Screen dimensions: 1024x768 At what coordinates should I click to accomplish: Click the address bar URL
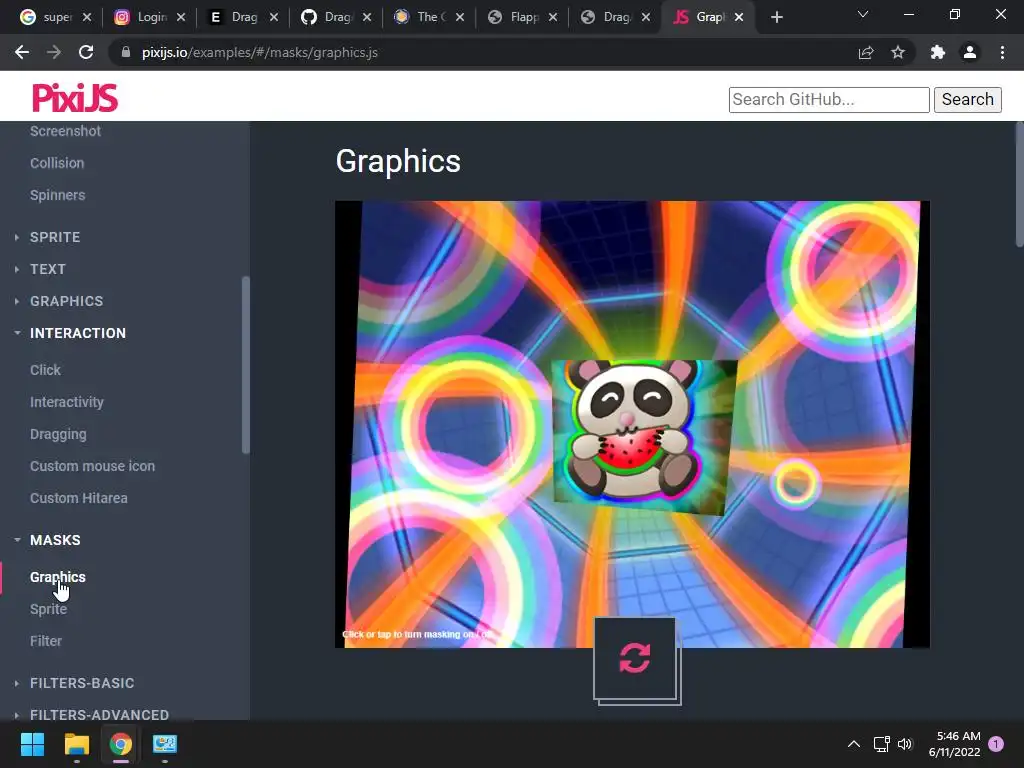point(259,52)
